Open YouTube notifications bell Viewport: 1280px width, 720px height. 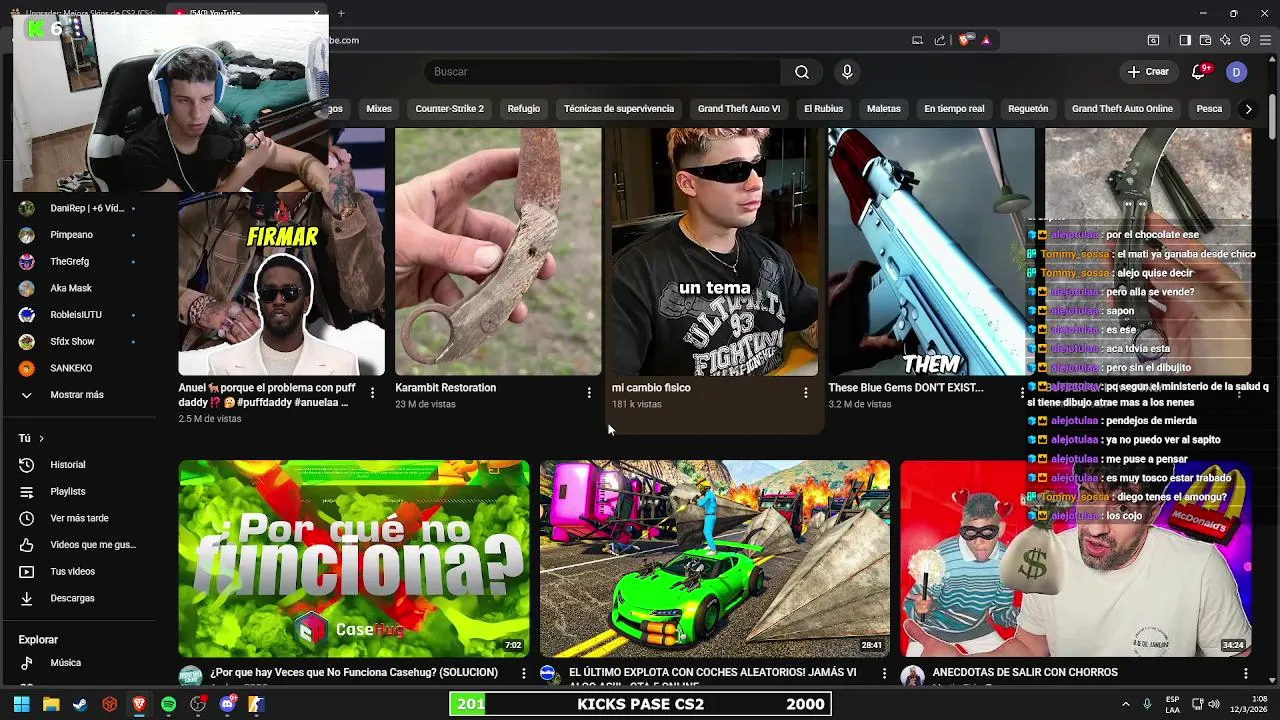tap(1198, 72)
